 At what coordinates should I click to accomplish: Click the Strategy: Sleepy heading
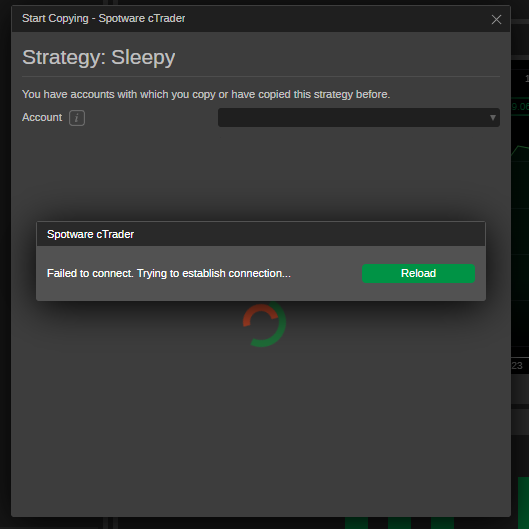[x=99, y=57]
